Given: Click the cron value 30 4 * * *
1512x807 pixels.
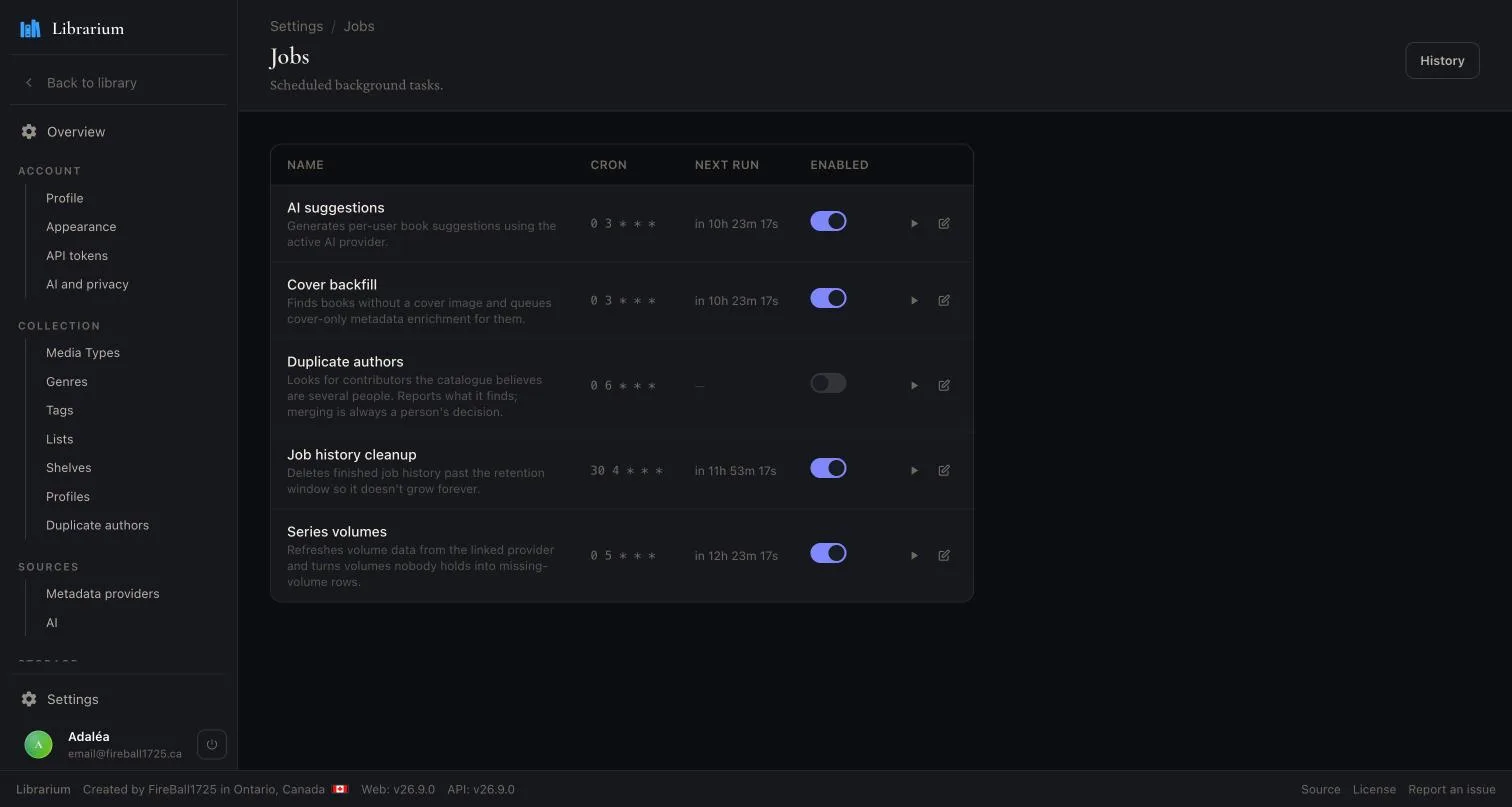Looking at the screenshot, I should point(627,471).
